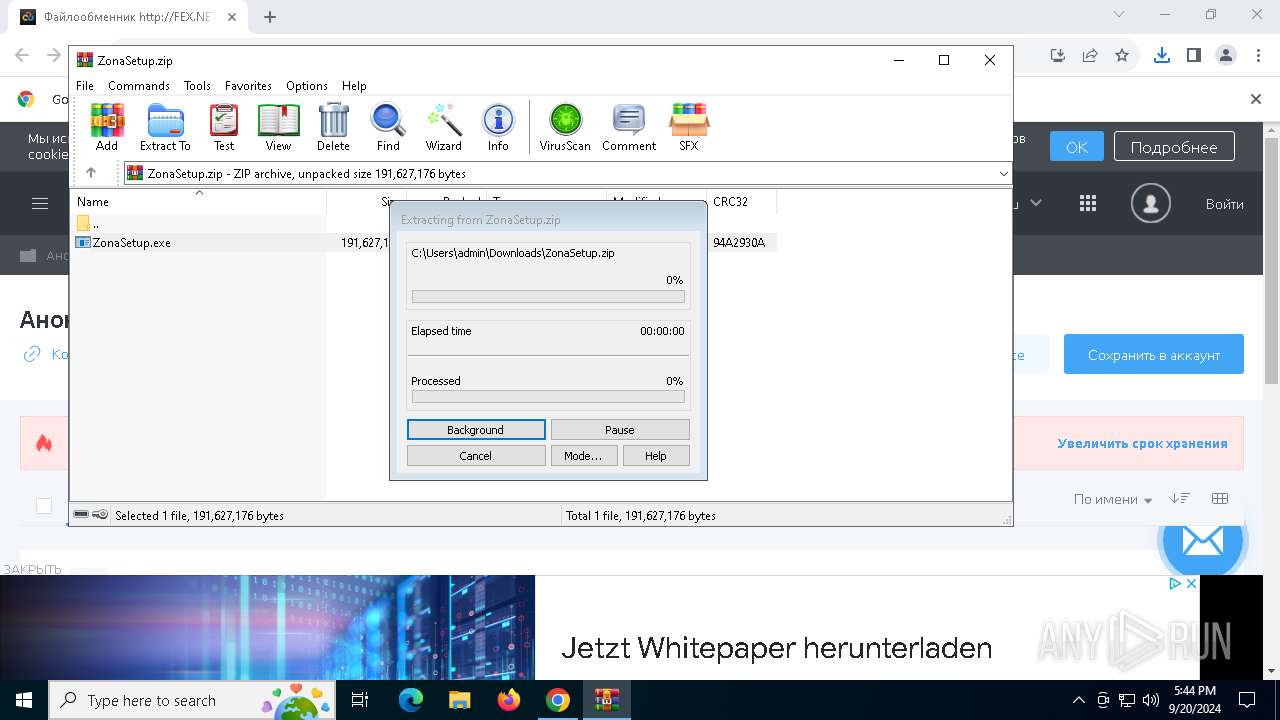Viewport: 1280px width, 720px height.
Task: Open the WinRAR File menu
Action: coord(85,86)
